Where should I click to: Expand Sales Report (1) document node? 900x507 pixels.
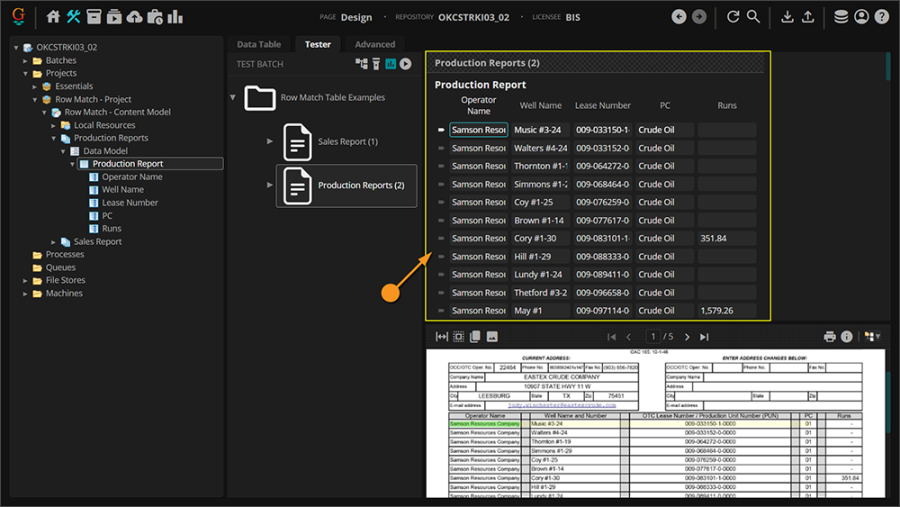270,142
